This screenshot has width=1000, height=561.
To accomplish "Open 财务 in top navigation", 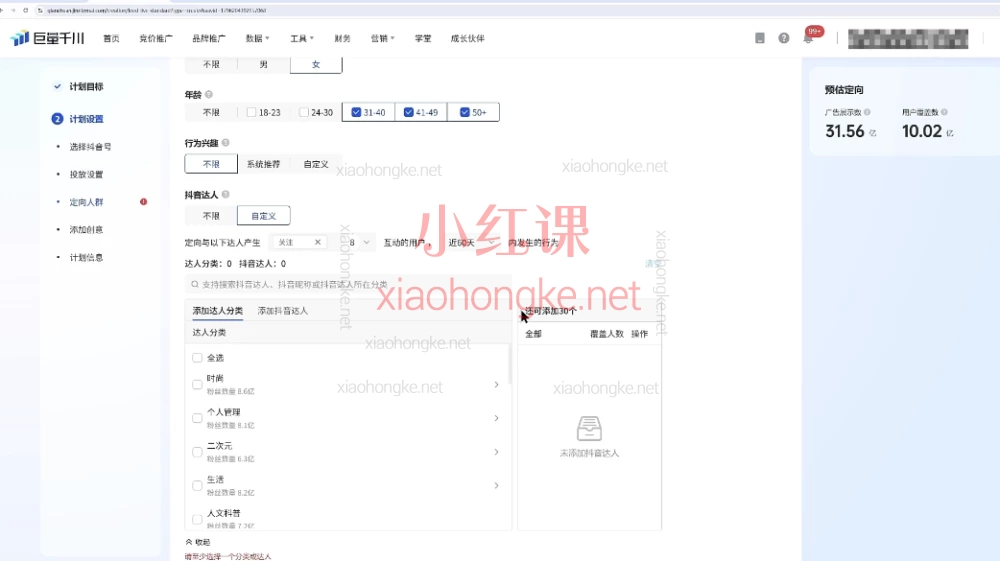I will click(x=342, y=38).
